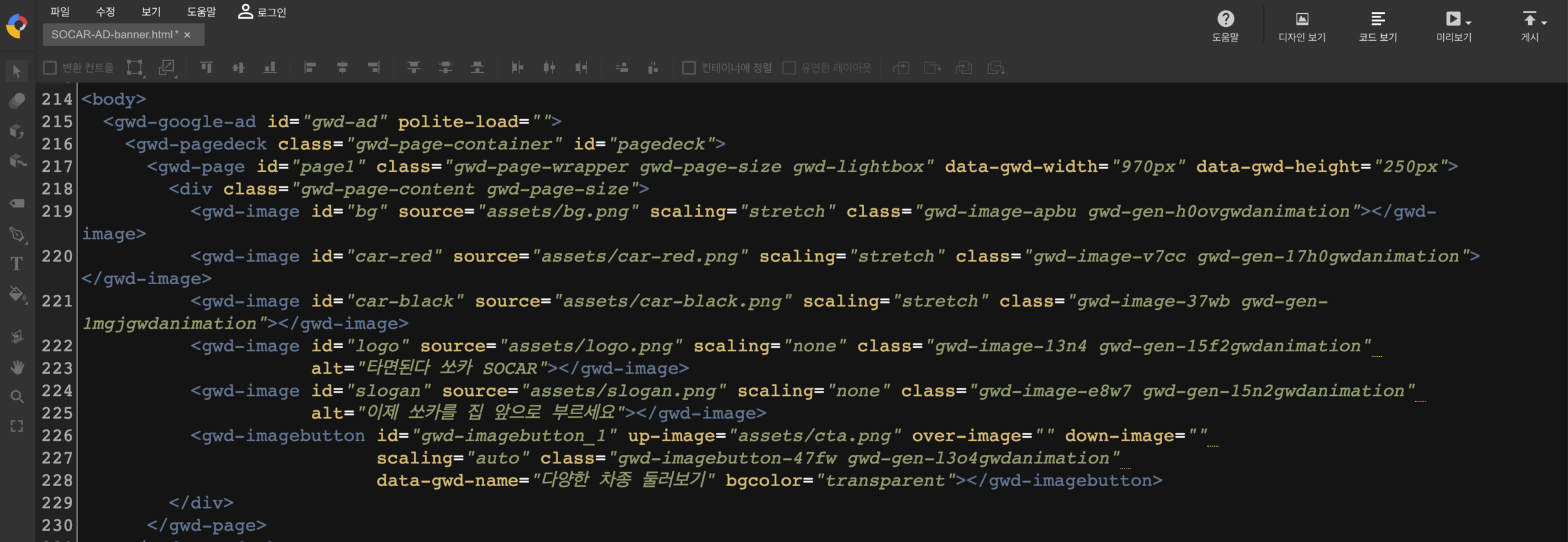Select the Text tool

coord(17,263)
